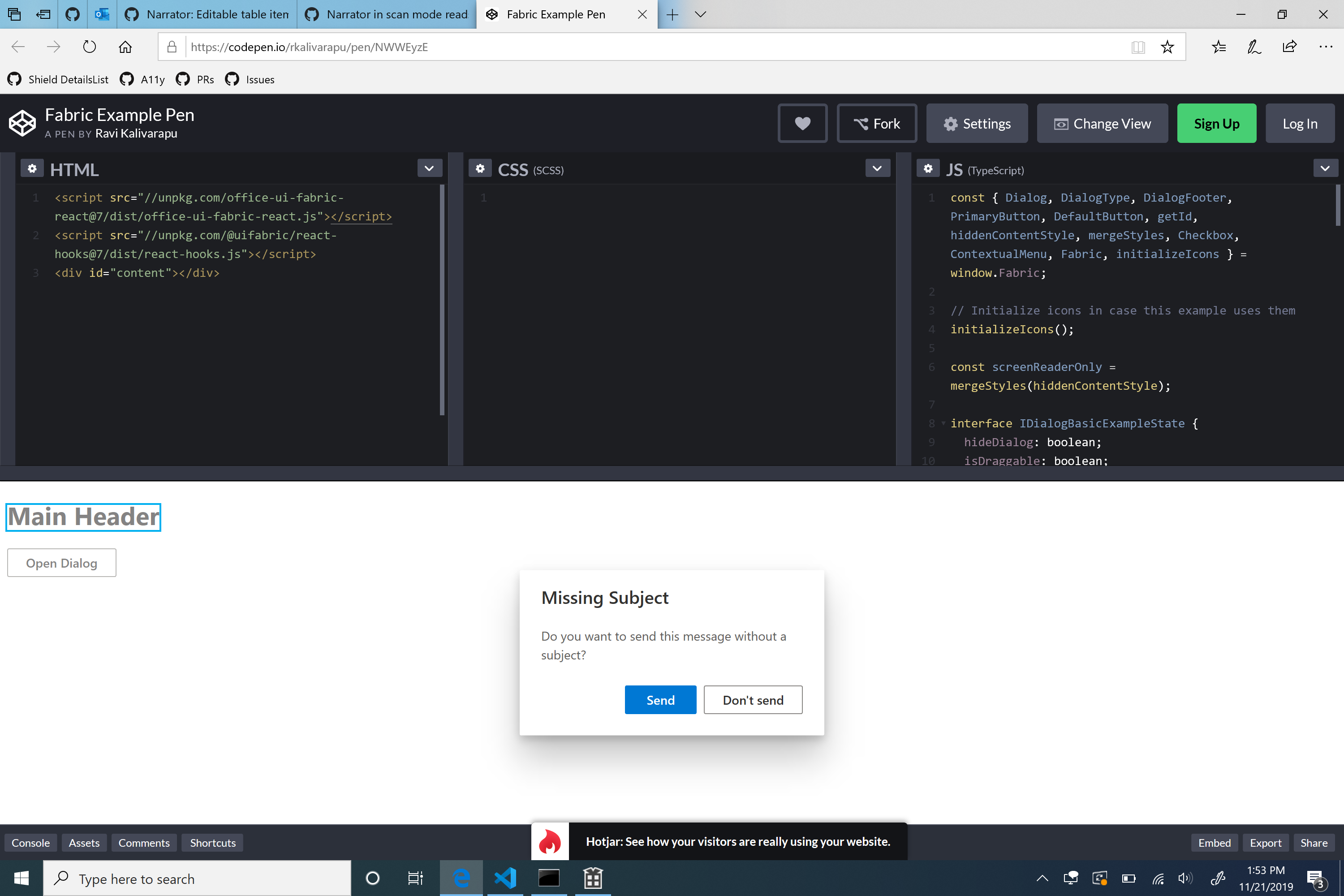
Task: Click the Sign Up button
Action: [x=1217, y=124]
